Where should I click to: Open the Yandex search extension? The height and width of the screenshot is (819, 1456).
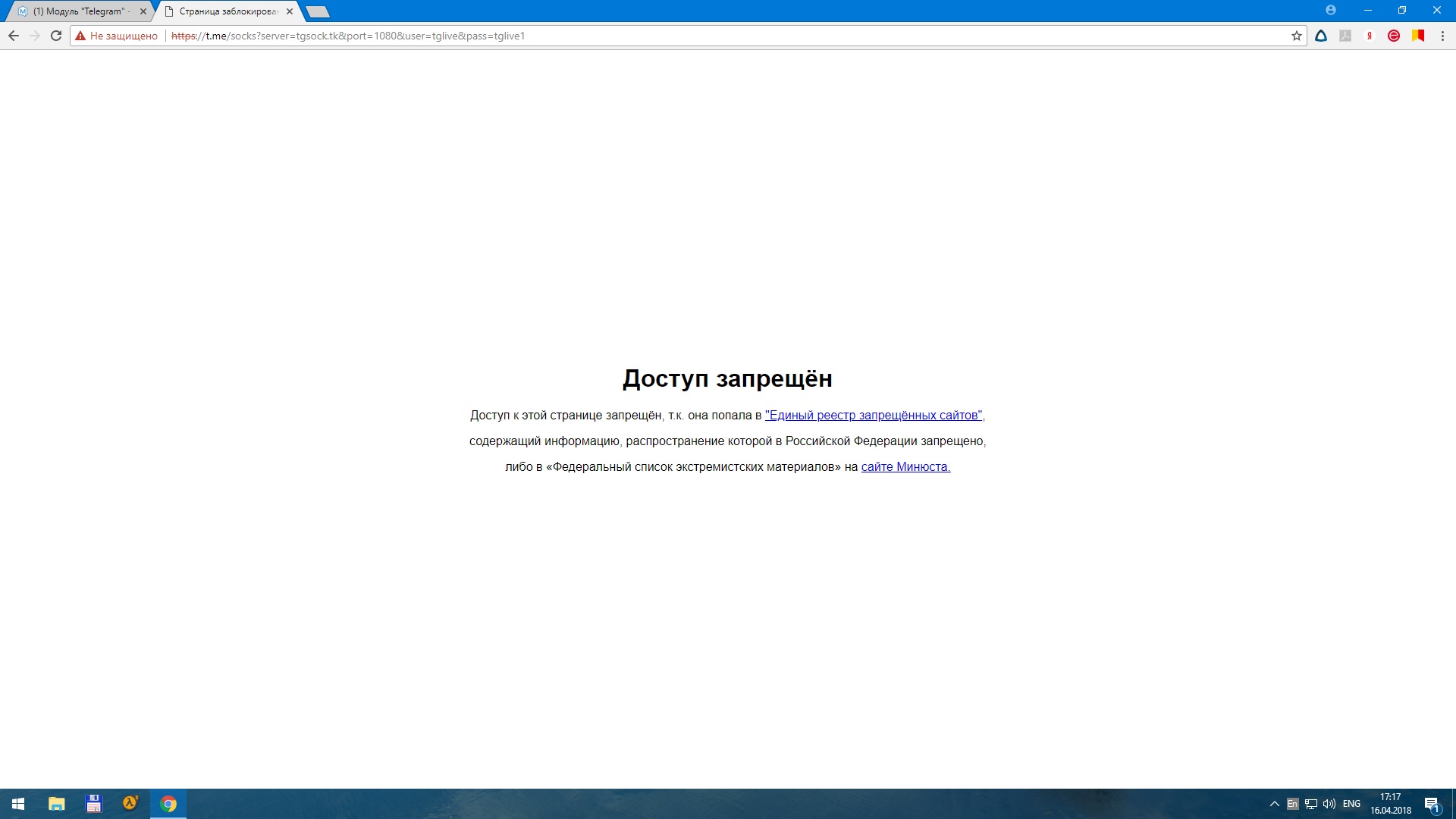click(x=1369, y=35)
